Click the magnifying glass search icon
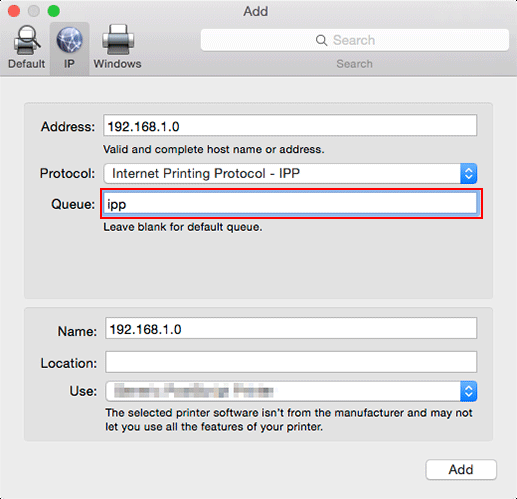This screenshot has height=499, width=517. point(321,40)
